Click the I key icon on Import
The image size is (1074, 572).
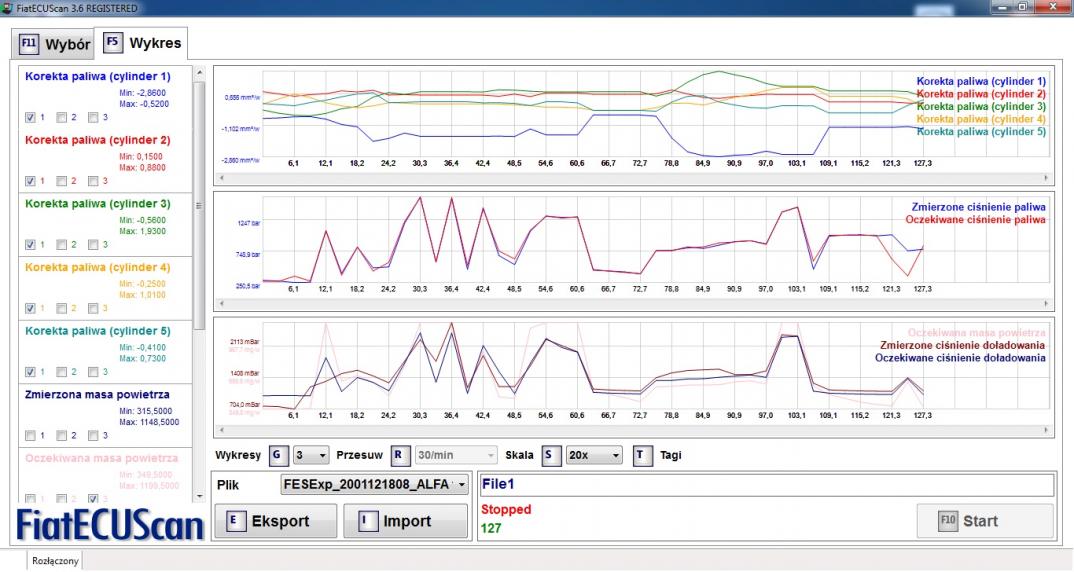pos(366,521)
